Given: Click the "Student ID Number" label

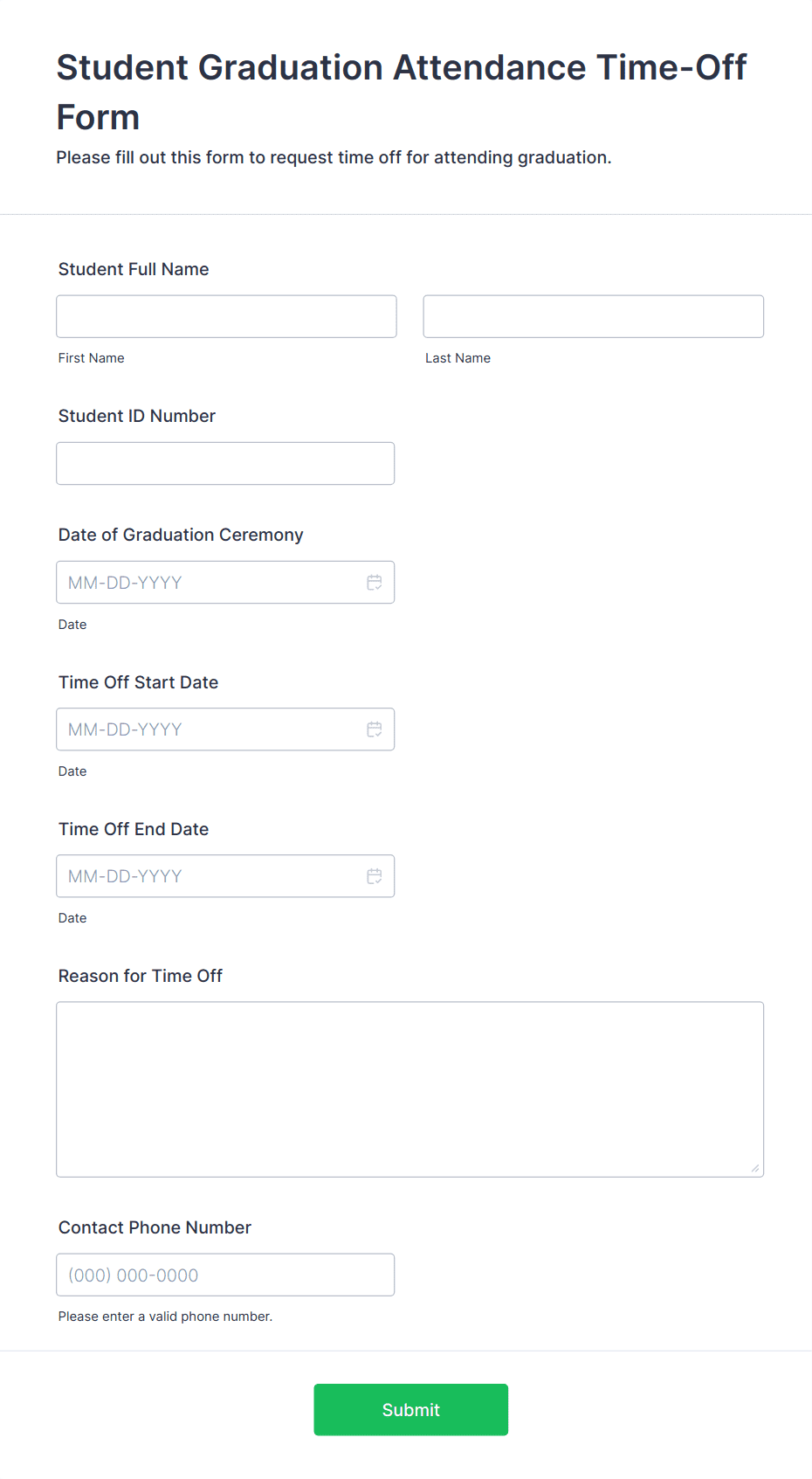Looking at the screenshot, I should pyautogui.click(x=137, y=416).
